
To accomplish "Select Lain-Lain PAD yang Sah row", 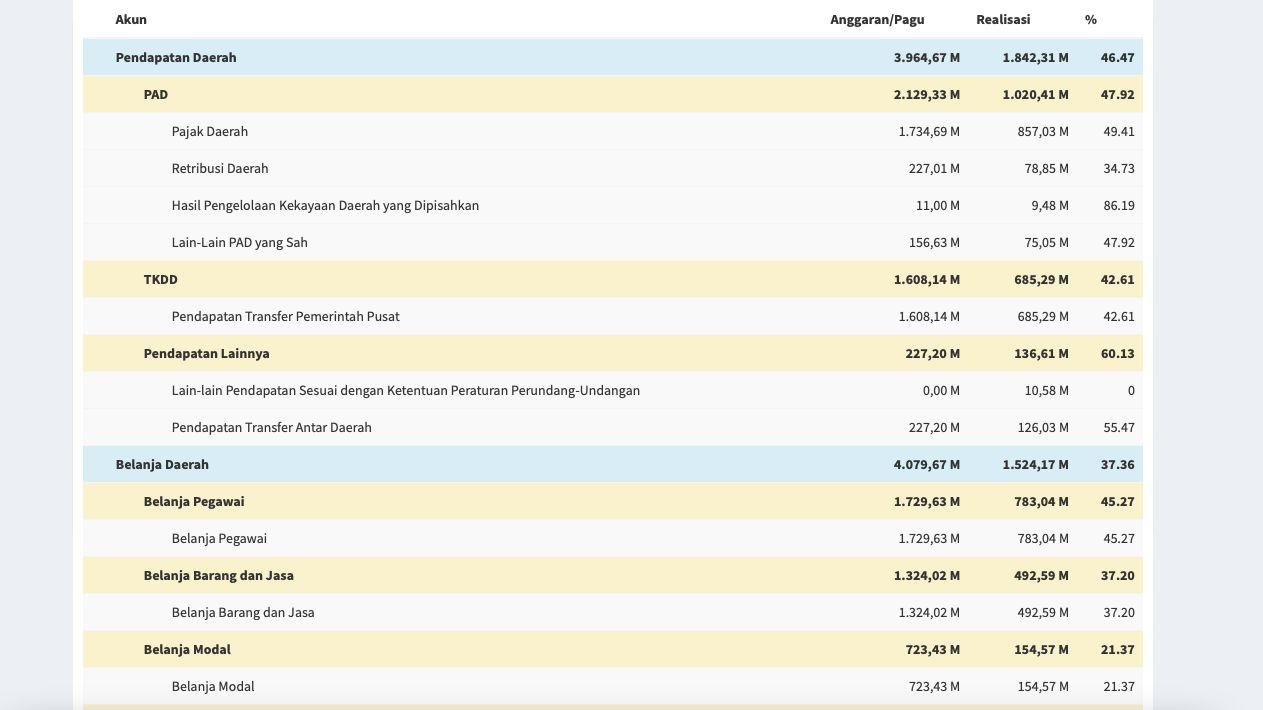I will [240, 243].
